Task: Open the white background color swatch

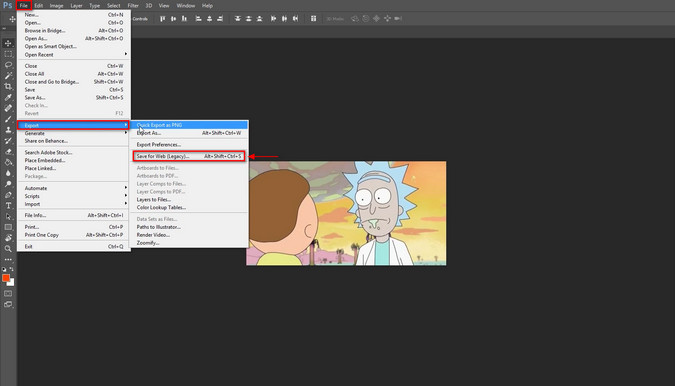Action: point(12,283)
